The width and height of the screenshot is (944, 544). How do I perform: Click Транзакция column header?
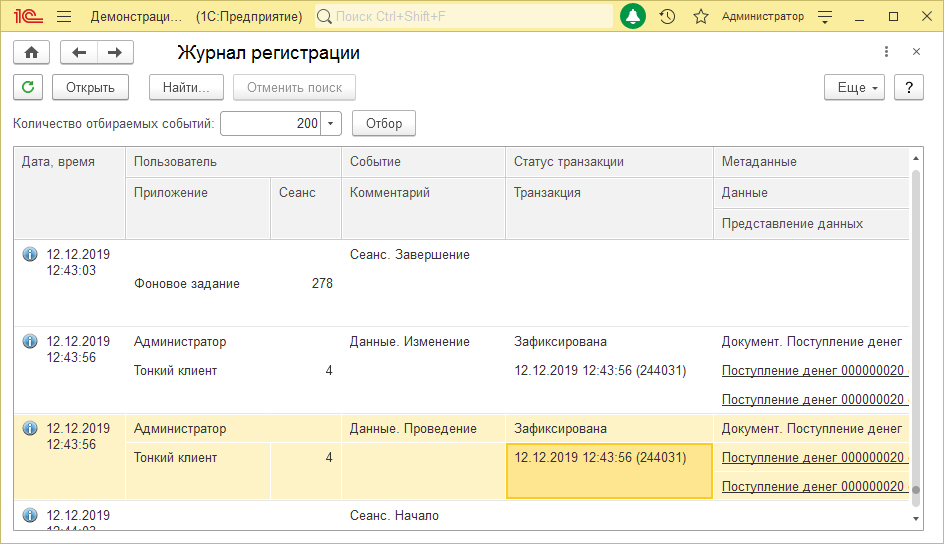pyautogui.click(x=609, y=208)
